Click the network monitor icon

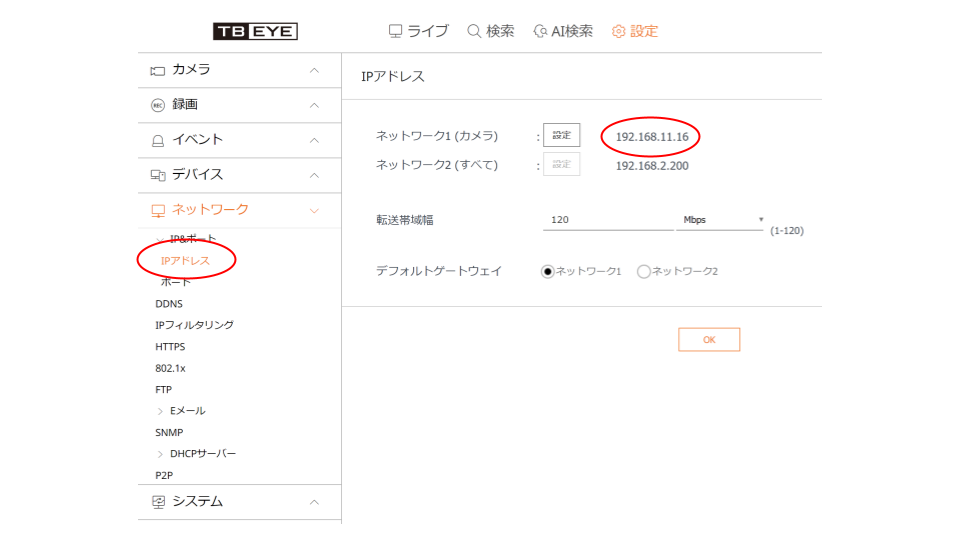(158, 211)
